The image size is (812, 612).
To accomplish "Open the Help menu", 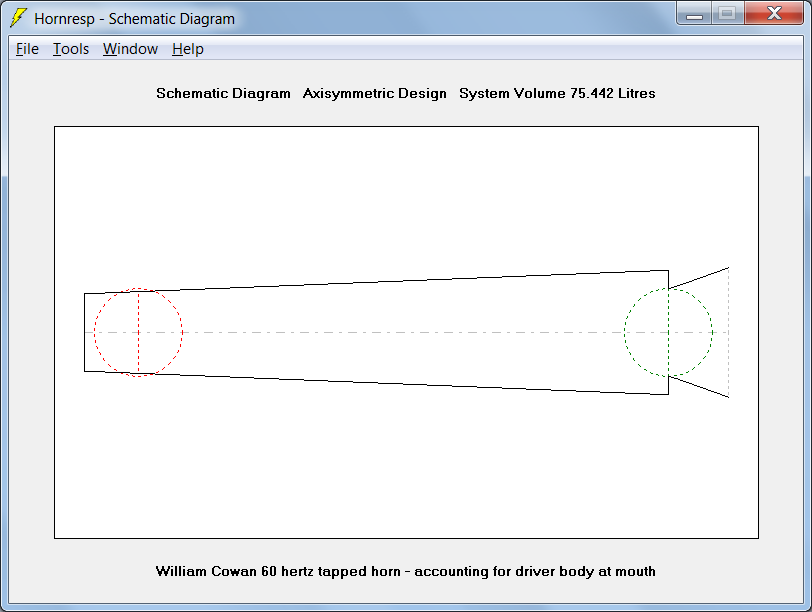I will pyautogui.click(x=187, y=49).
